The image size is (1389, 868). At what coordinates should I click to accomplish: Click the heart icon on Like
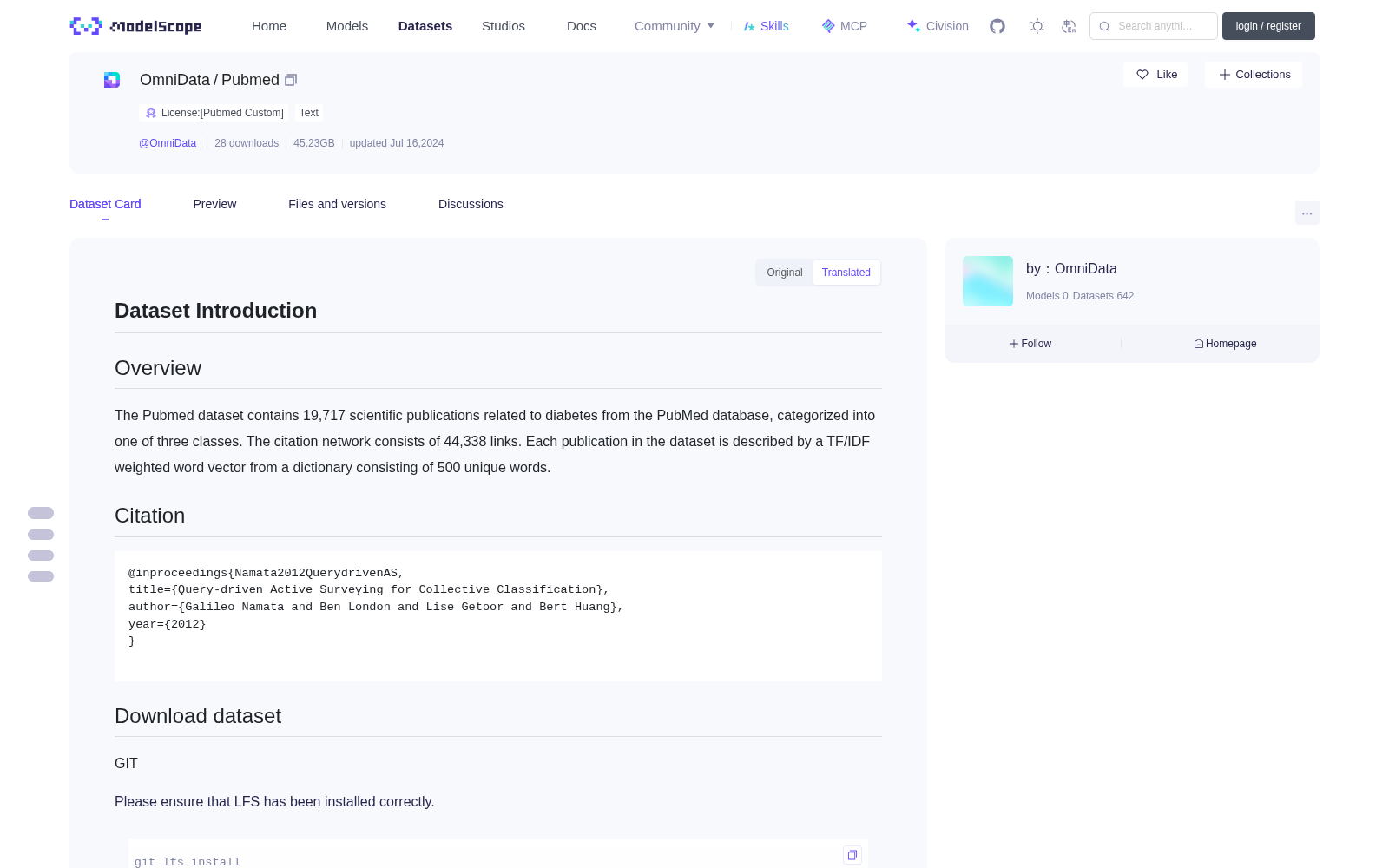(x=1142, y=75)
